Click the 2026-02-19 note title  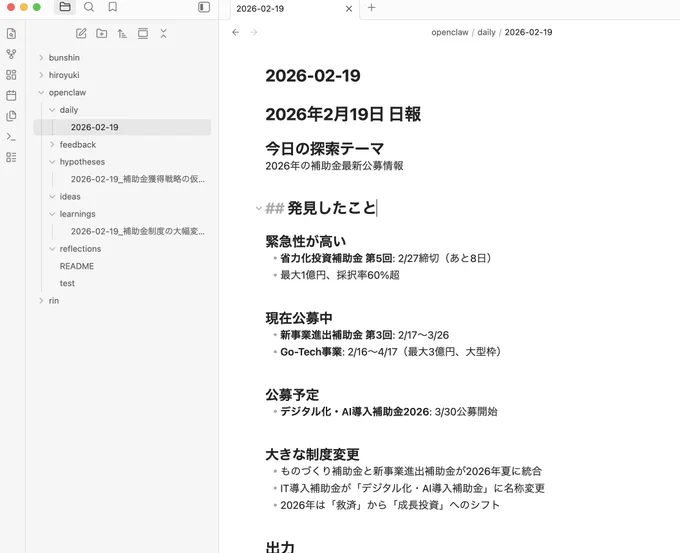click(x=313, y=75)
